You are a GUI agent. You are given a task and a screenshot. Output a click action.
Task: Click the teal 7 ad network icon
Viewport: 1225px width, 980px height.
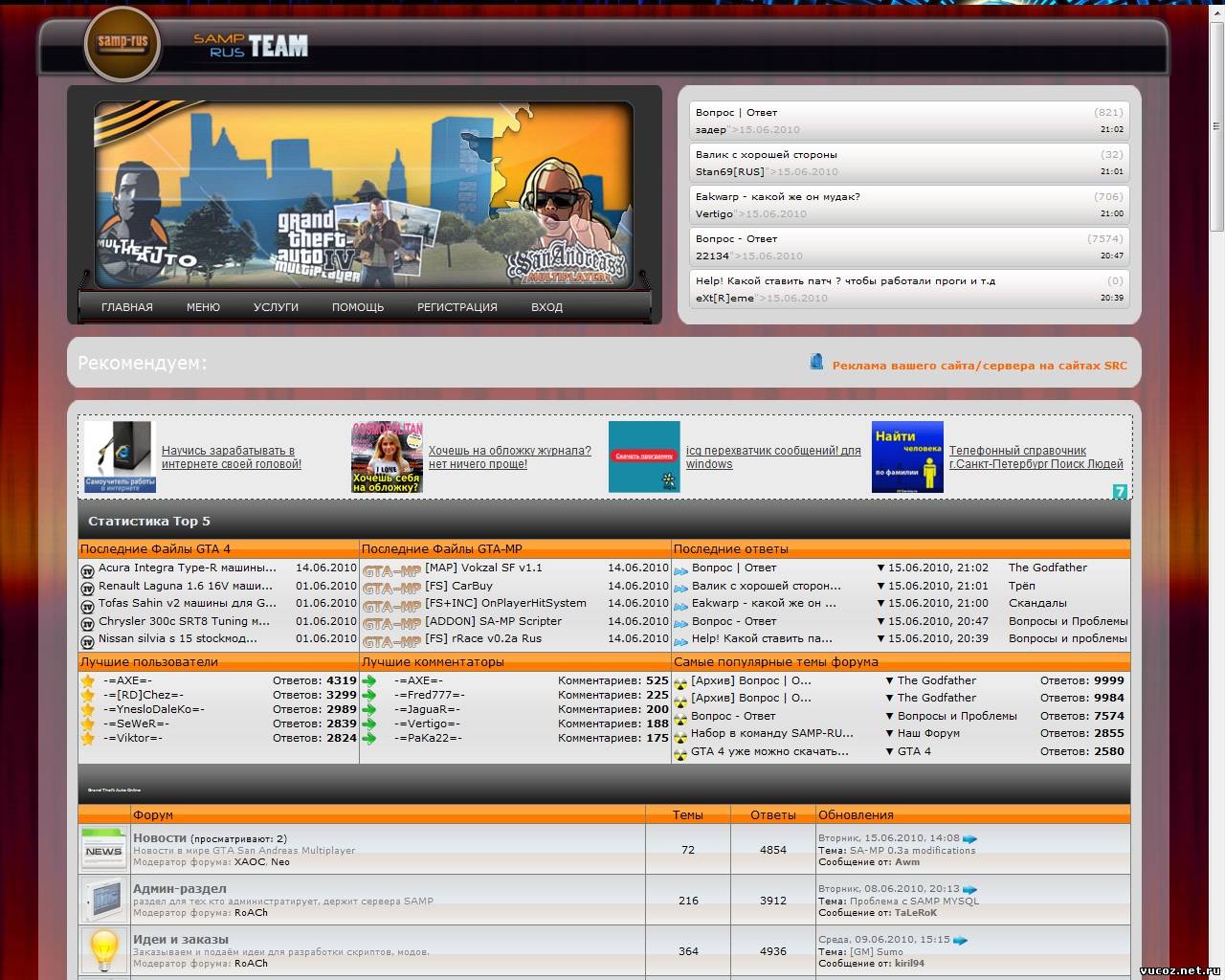click(1120, 492)
